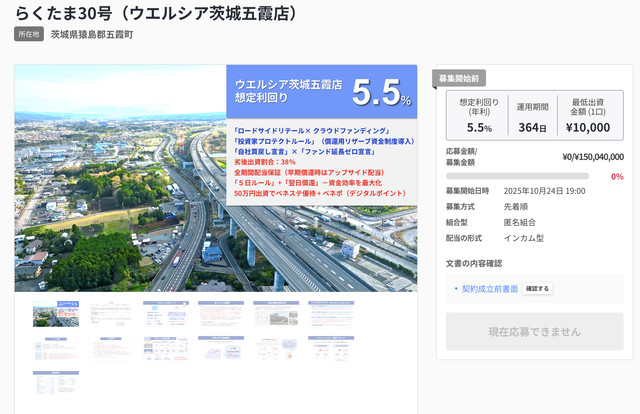Click the 匿名組合 value

click(x=520, y=223)
